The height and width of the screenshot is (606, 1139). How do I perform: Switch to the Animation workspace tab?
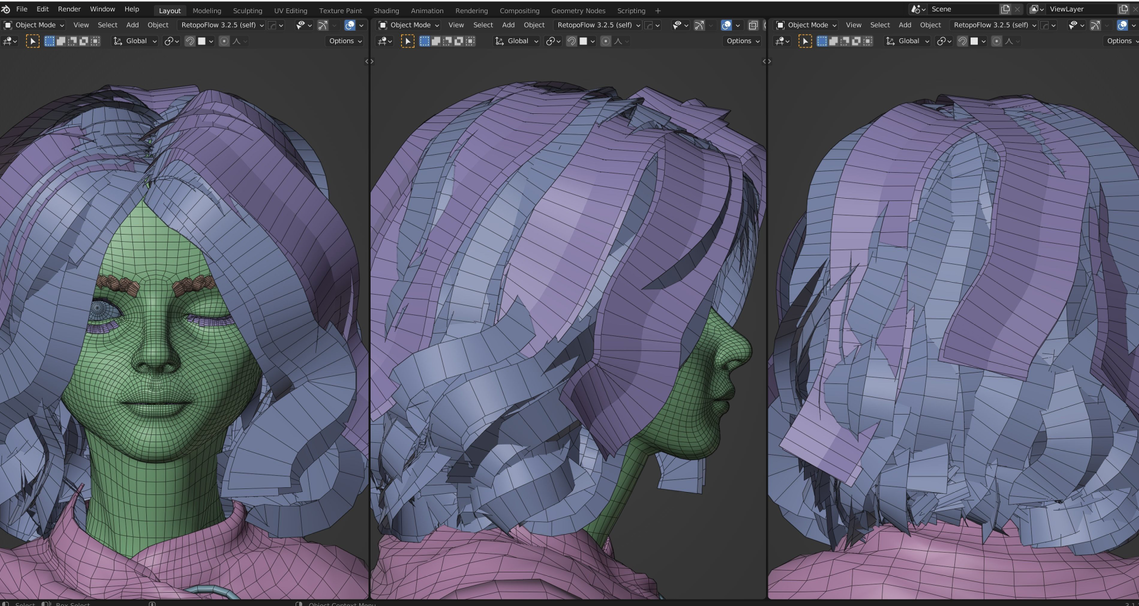click(427, 11)
